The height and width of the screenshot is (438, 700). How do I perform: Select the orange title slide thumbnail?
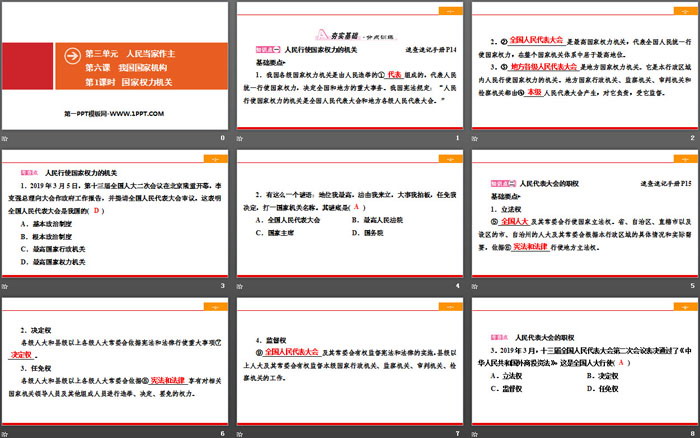coord(115,65)
